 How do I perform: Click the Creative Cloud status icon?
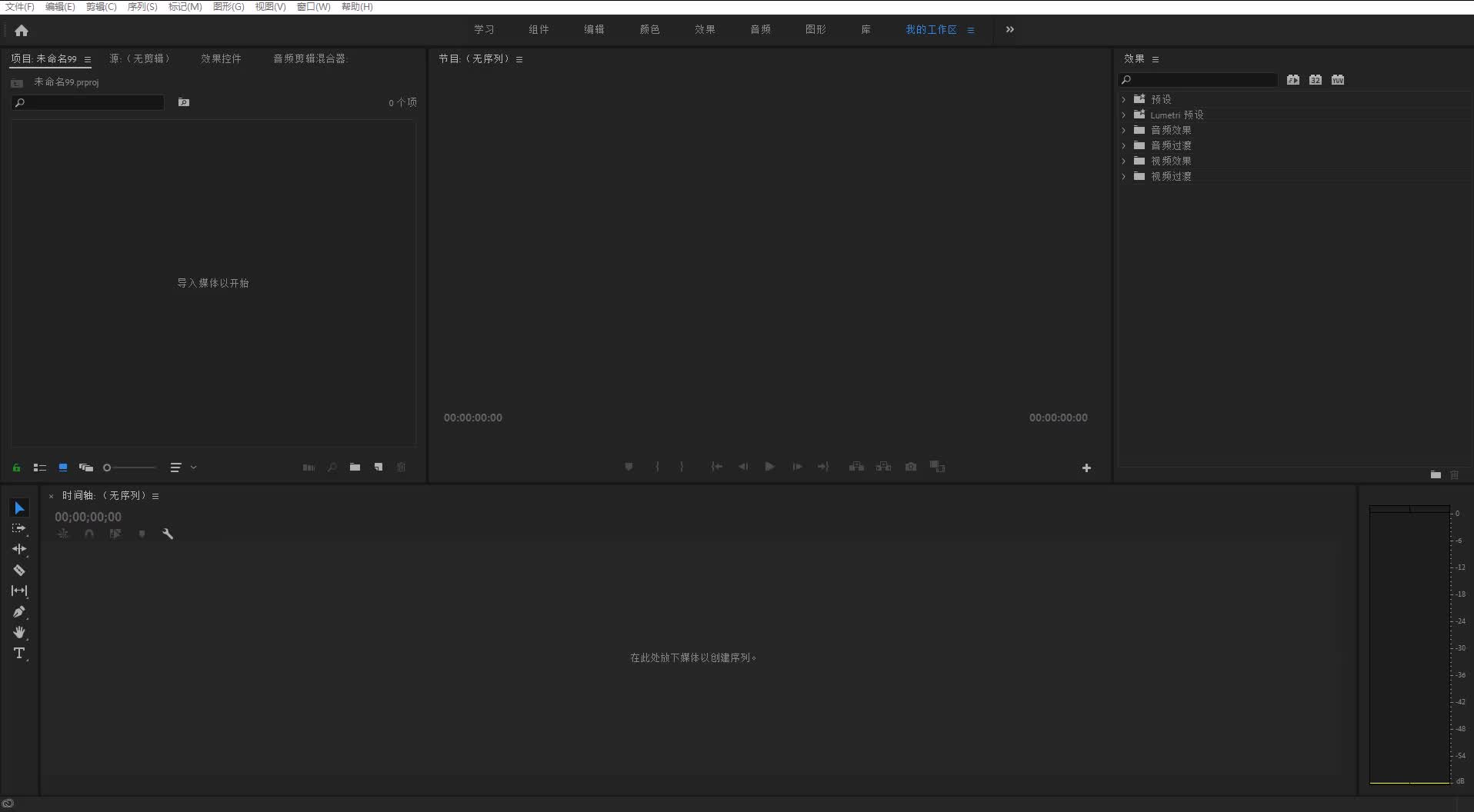(x=8, y=804)
